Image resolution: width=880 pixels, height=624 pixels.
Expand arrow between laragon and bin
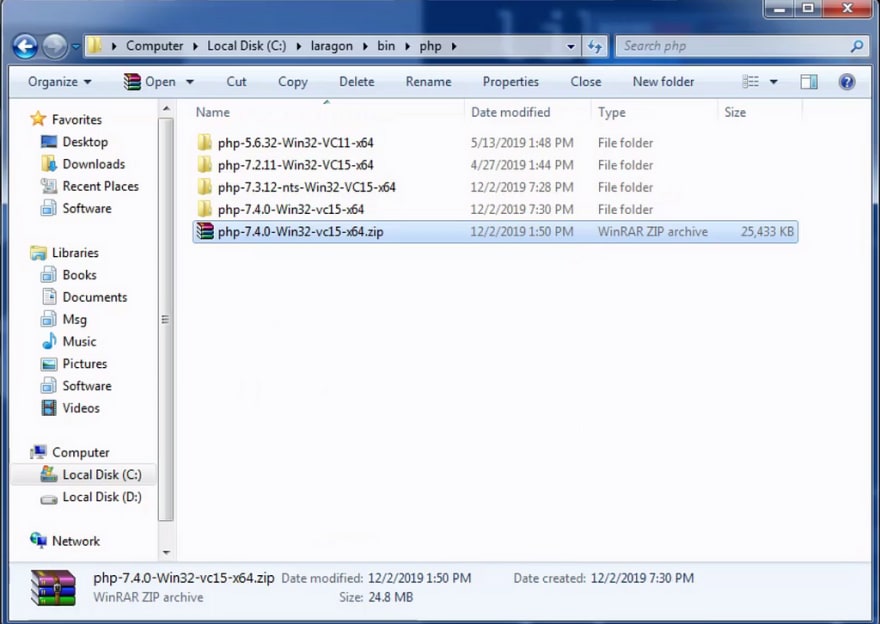pyautogui.click(x=365, y=46)
